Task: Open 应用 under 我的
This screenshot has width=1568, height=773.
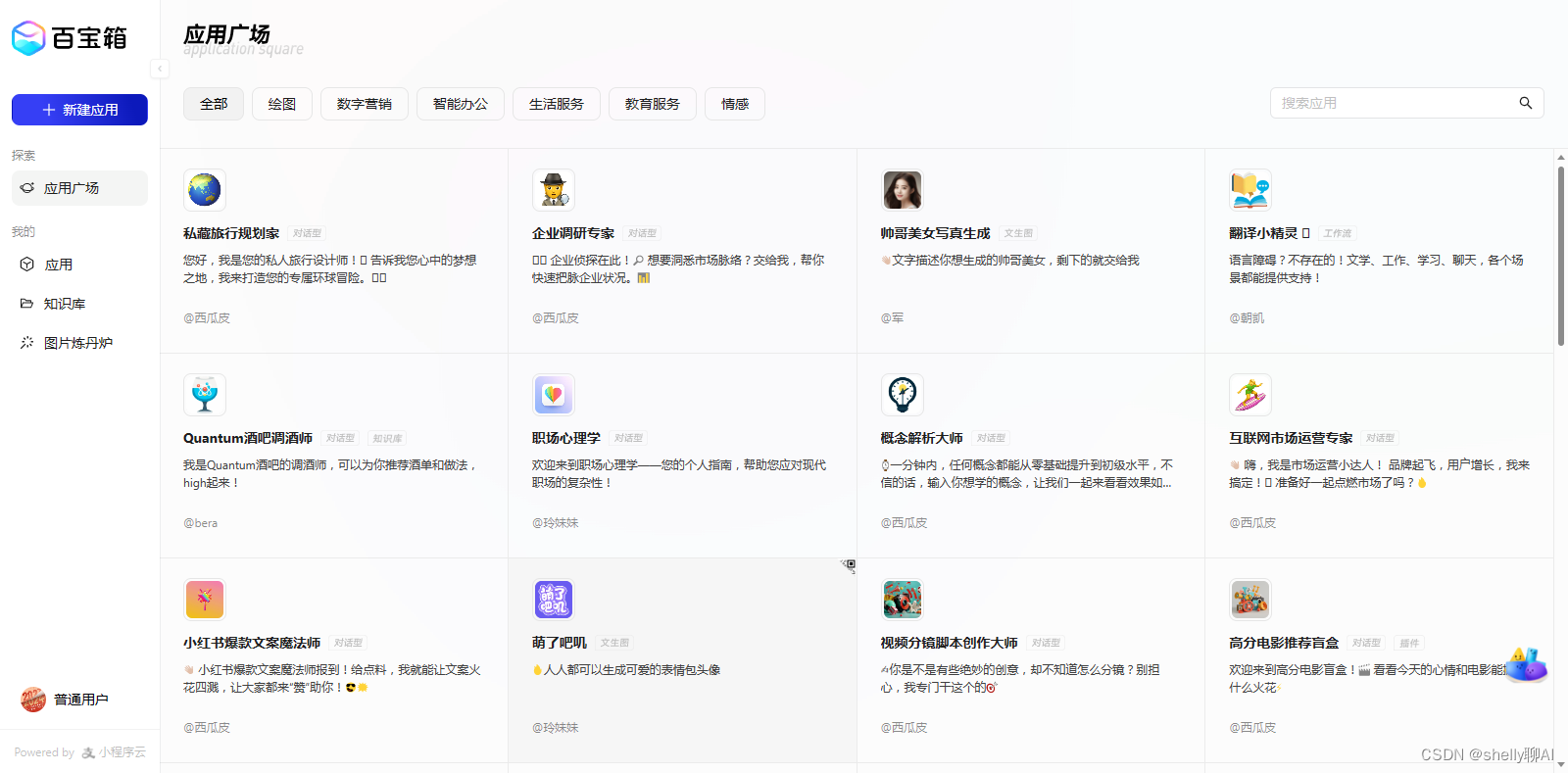Action: (79, 265)
